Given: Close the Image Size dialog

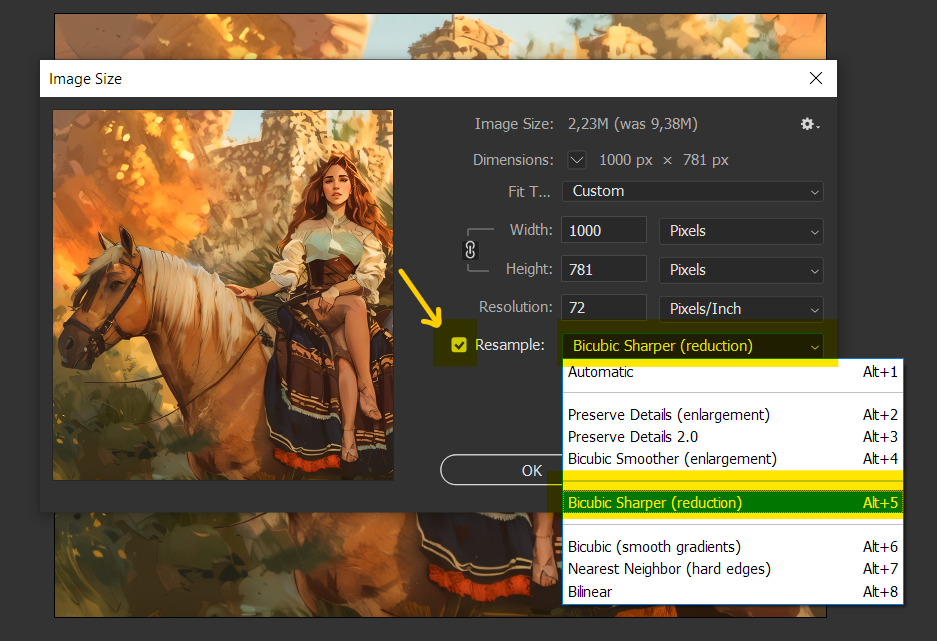Looking at the screenshot, I should pyautogui.click(x=816, y=78).
